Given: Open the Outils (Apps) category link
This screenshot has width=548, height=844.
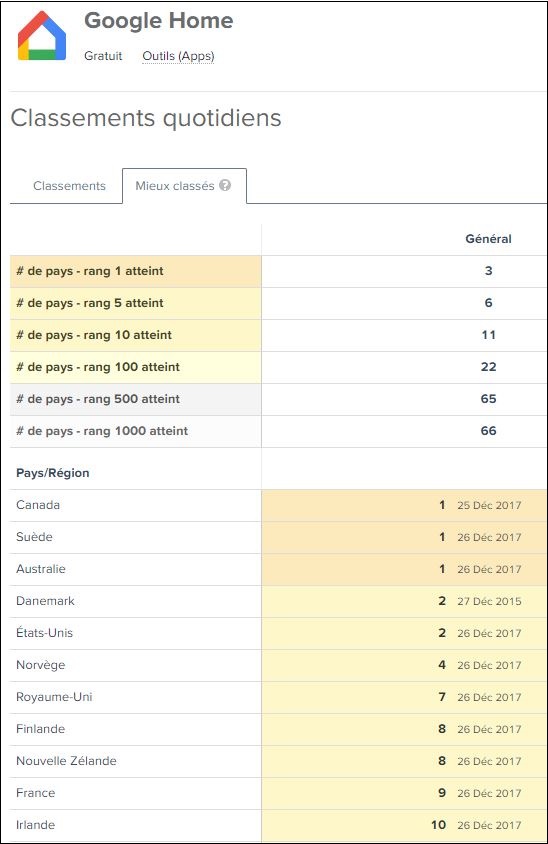Looking at the screenshot, I should pyautogui.click(x=178, y=56).
